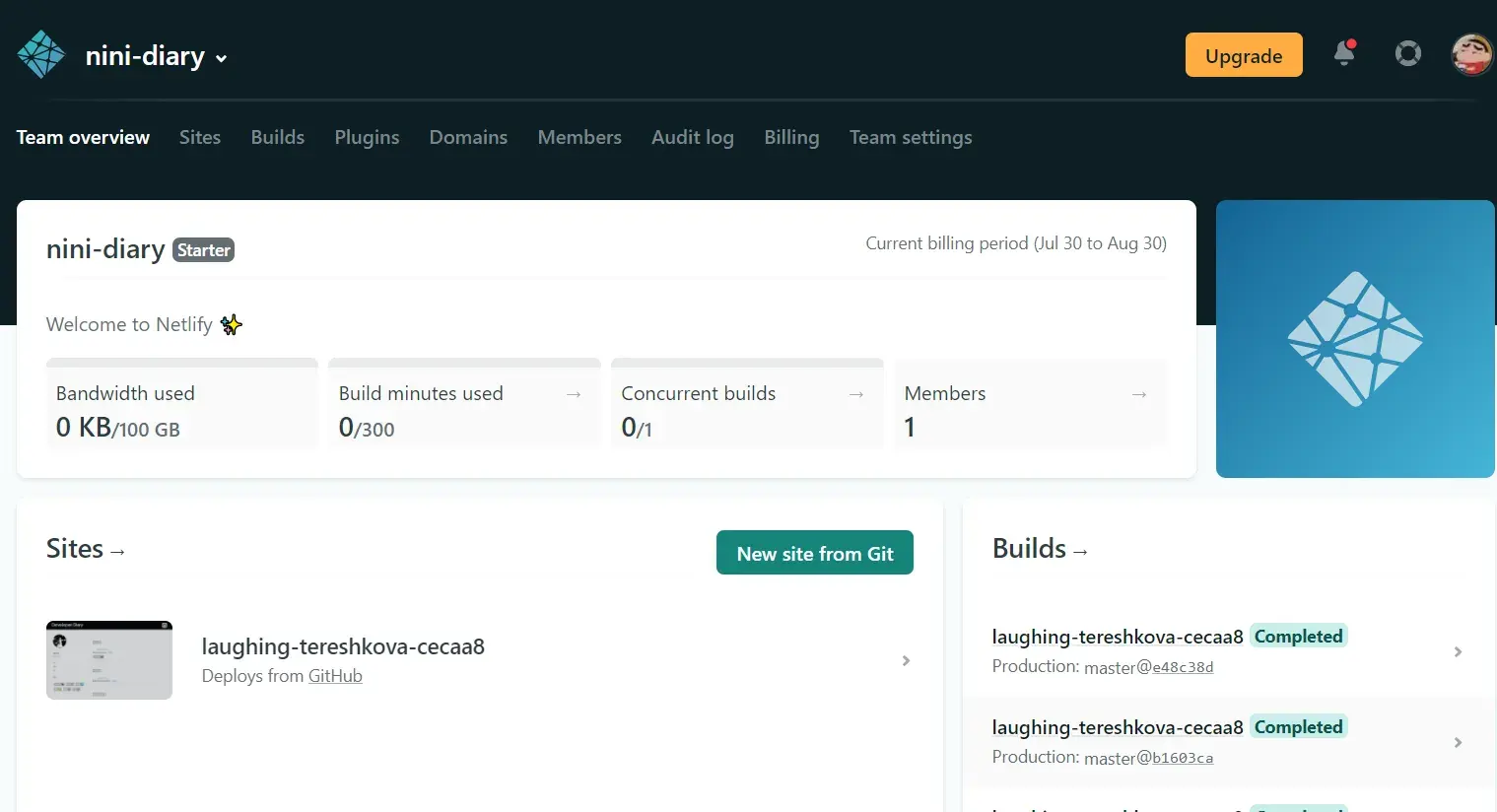Open the build master@e48c38d chevron
The image size is (1497, 812).
click(1458, 651)
